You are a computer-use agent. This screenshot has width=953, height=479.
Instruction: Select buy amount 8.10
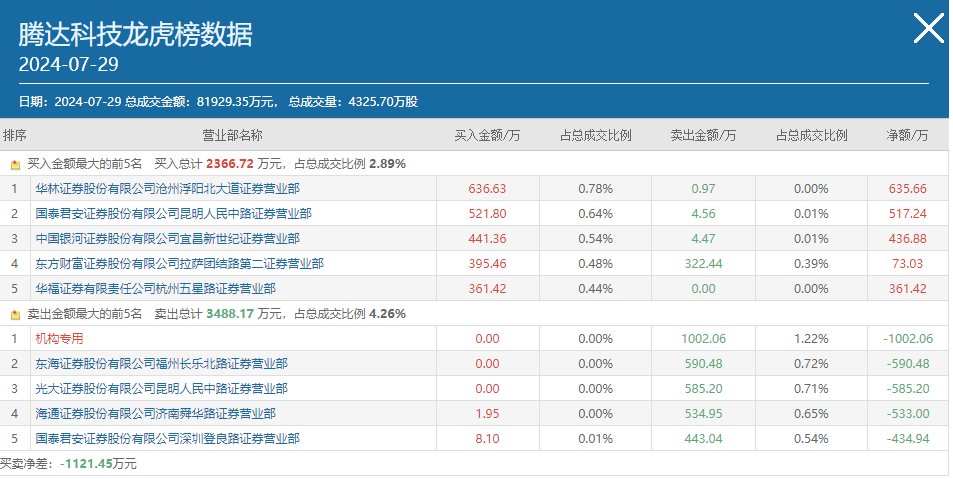tap(487, 438)
